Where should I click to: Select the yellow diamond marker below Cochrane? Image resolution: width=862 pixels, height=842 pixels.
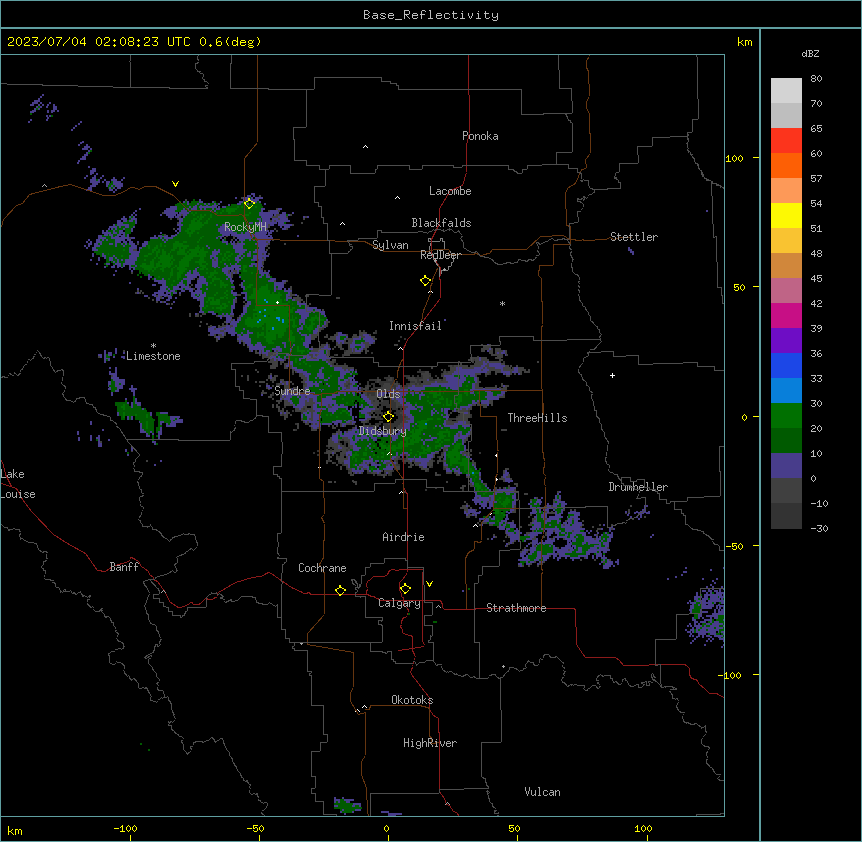(x=340, y=590)
